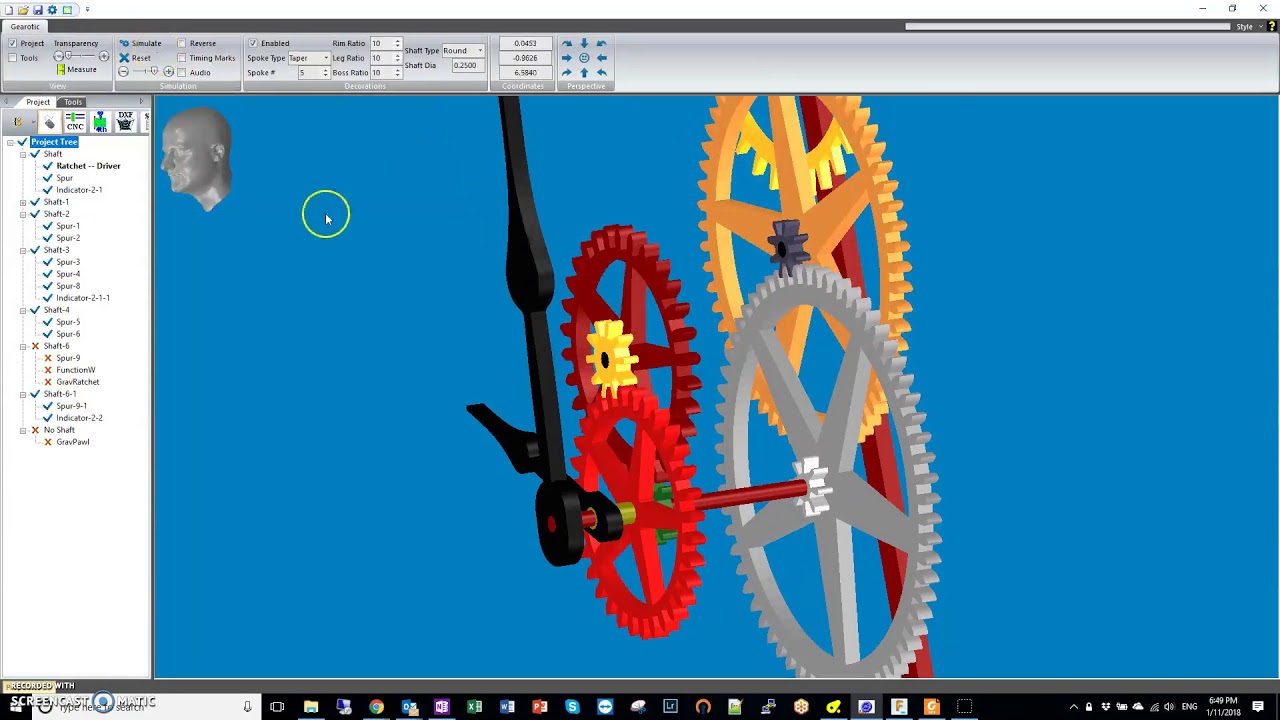Click the down arrow view in Perspective group
The image size is (1280, 720).
pos(584,43)
